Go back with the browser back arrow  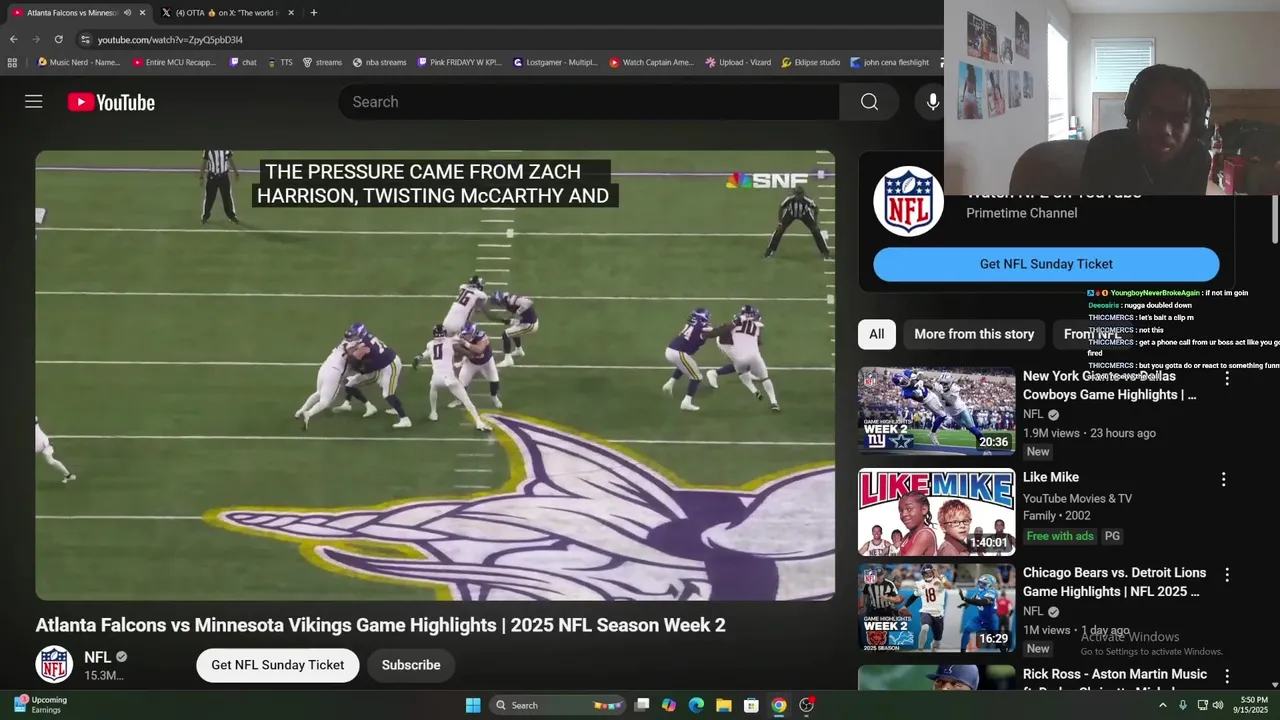[x=13, y=39]
